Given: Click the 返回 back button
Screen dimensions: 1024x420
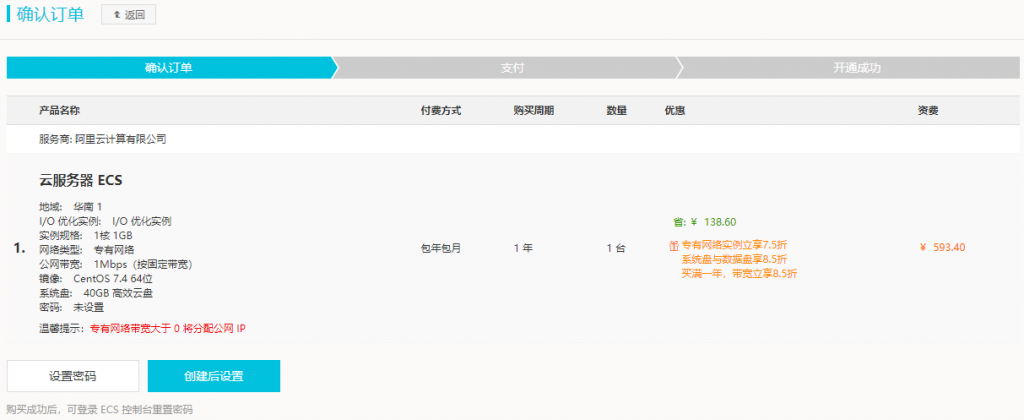Looking at the screenshot, I should 128,15.
